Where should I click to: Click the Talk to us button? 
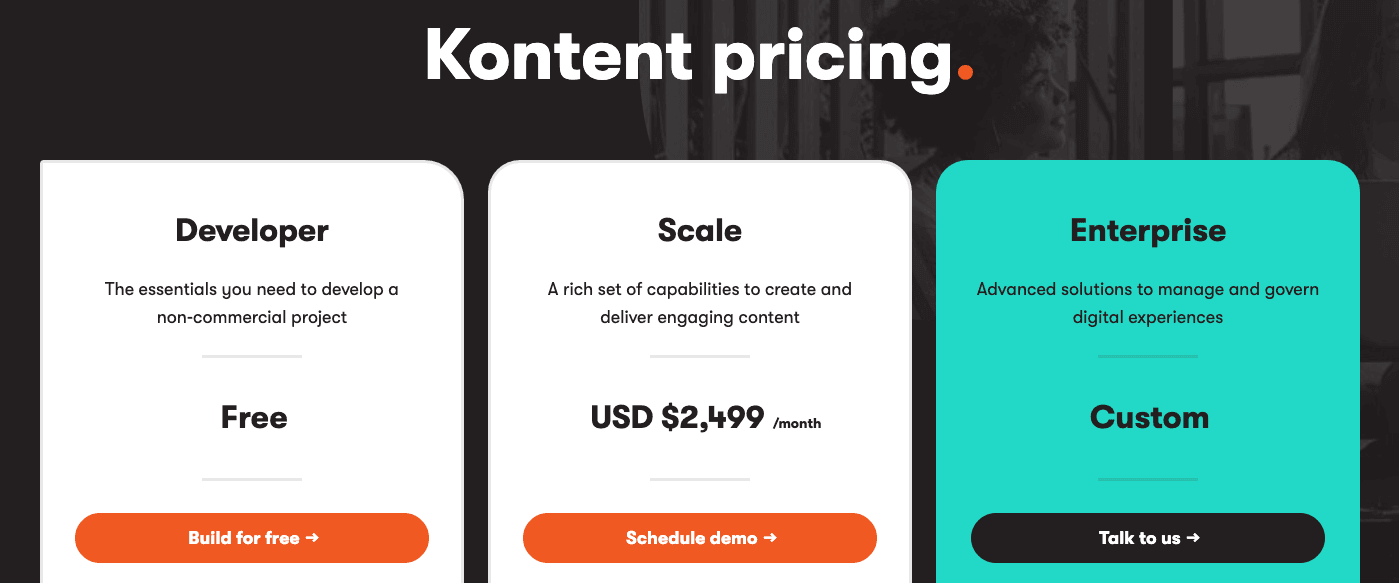(1148, 538)
